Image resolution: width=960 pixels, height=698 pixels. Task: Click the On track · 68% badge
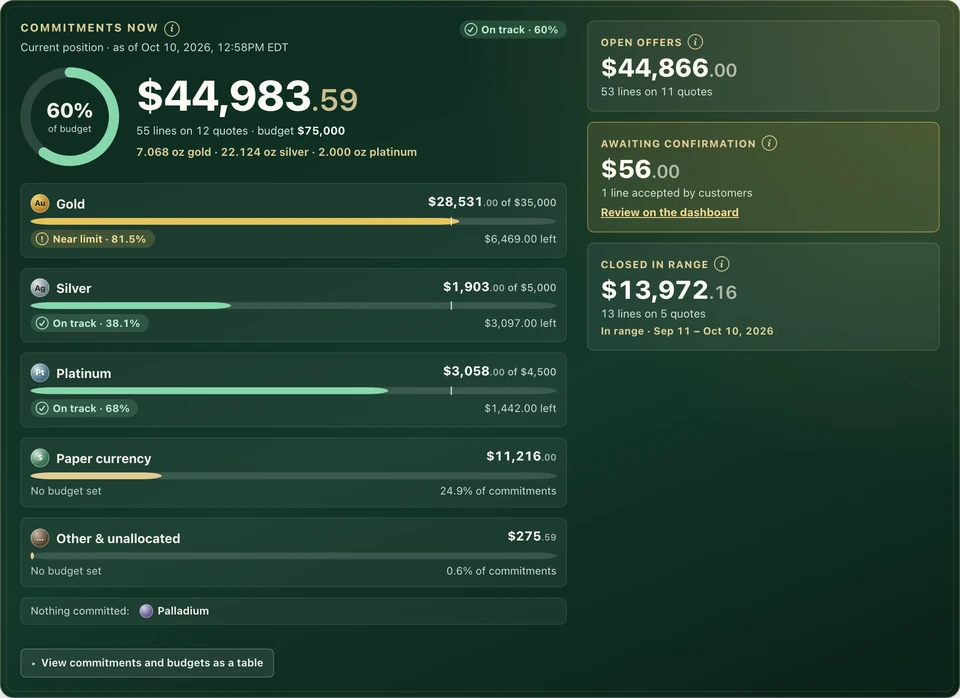point(84,408)
